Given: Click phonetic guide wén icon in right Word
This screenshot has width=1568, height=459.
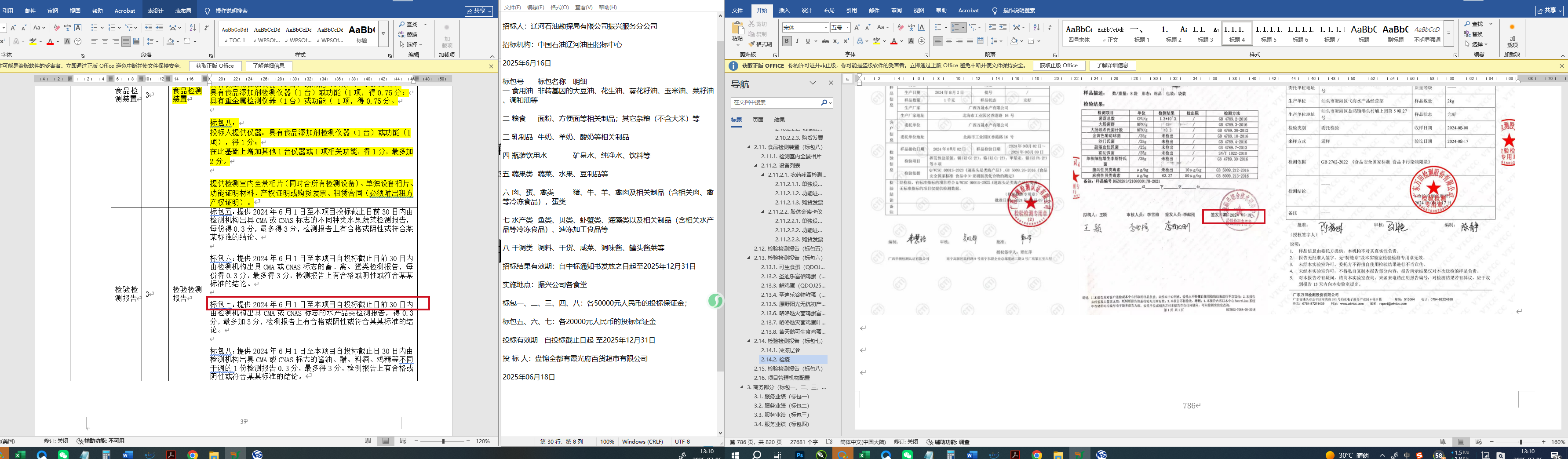Looking at the screenshot, I should (911, 27).
